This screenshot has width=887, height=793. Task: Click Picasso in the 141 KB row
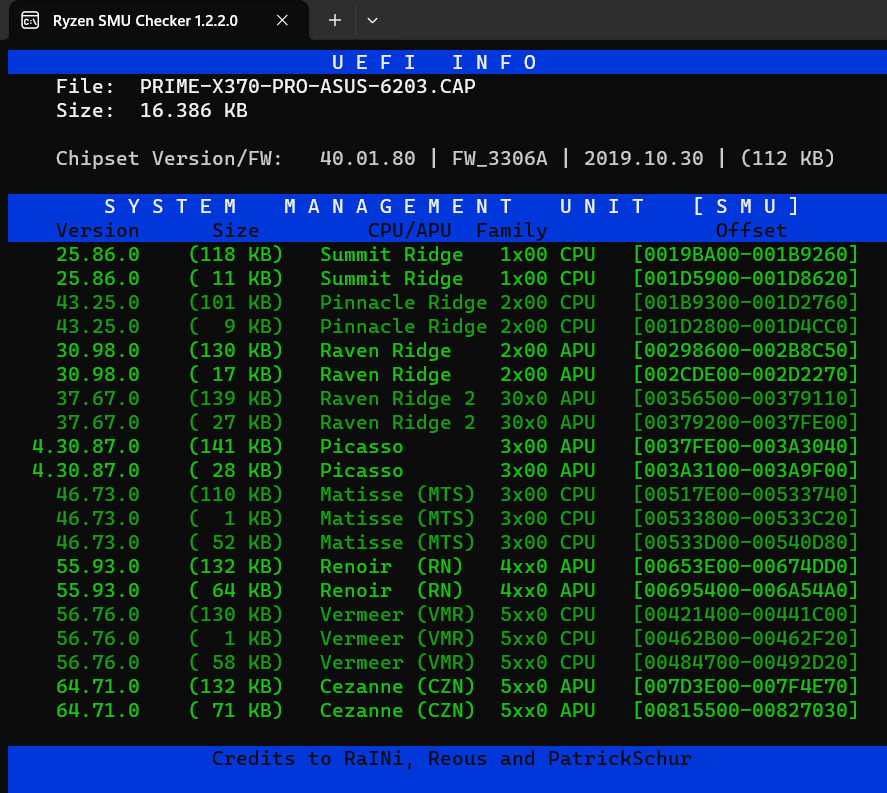(x=361, y=447)
